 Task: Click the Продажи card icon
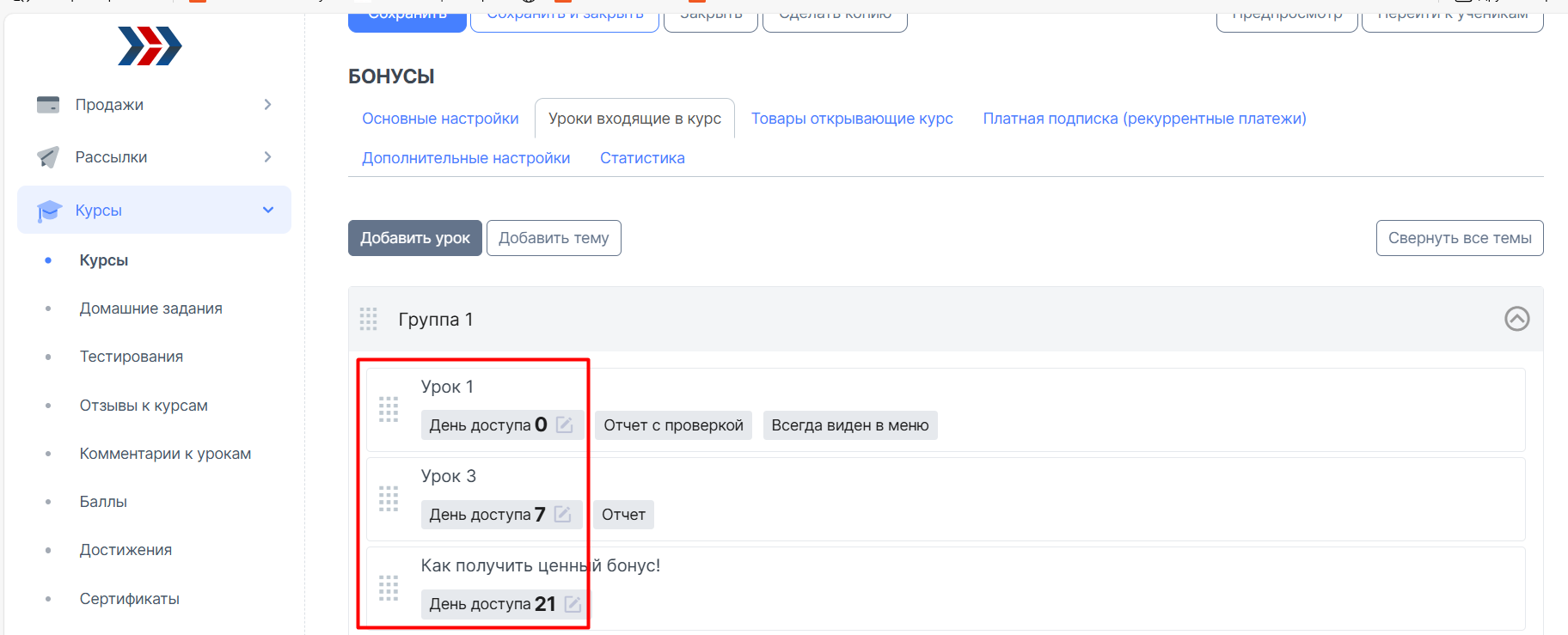point(48,105)
